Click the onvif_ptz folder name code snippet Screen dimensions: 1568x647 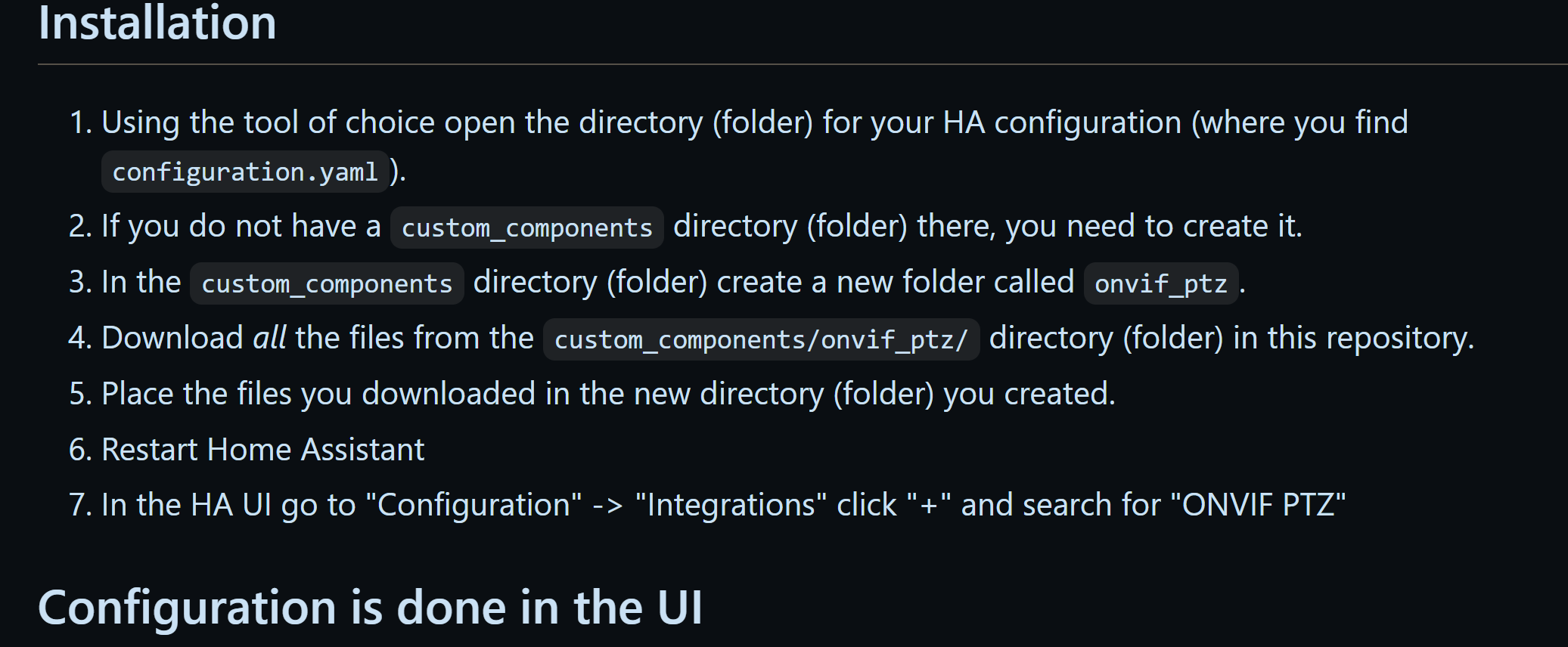1160,284
